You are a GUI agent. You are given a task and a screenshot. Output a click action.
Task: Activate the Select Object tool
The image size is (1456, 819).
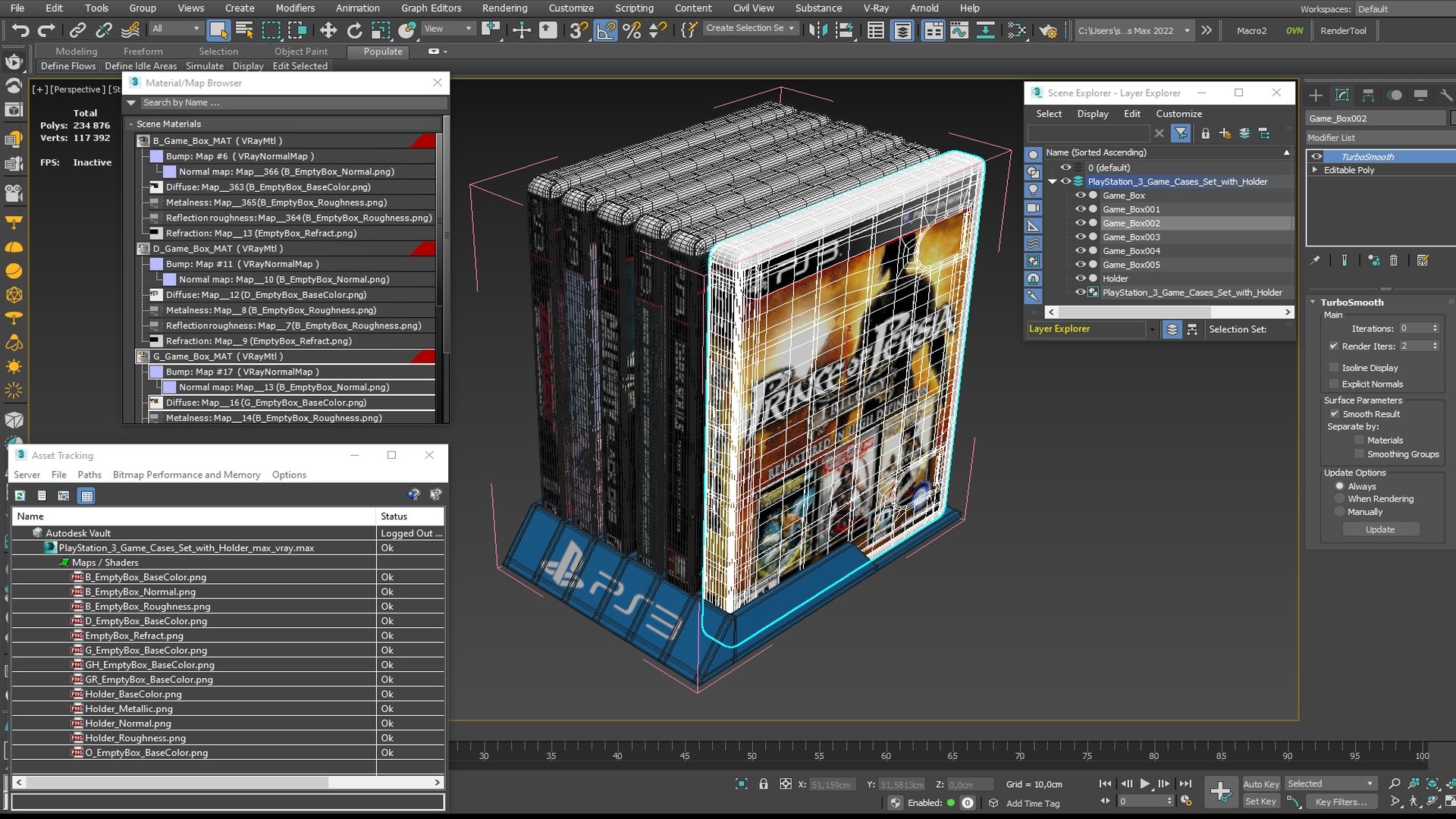pyautogui.click(x=218, y=30)
